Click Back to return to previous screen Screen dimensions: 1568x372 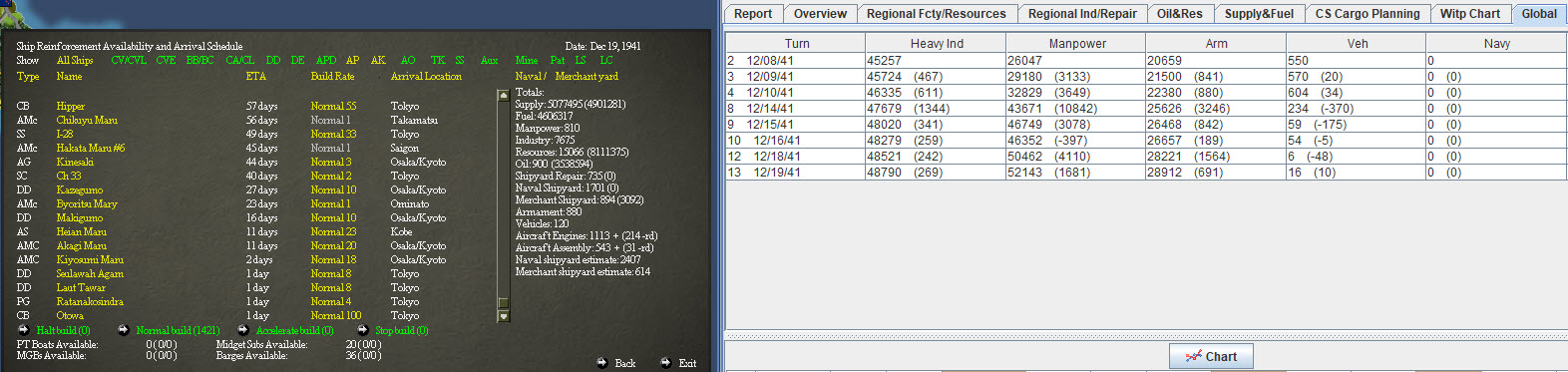point(625,363)
